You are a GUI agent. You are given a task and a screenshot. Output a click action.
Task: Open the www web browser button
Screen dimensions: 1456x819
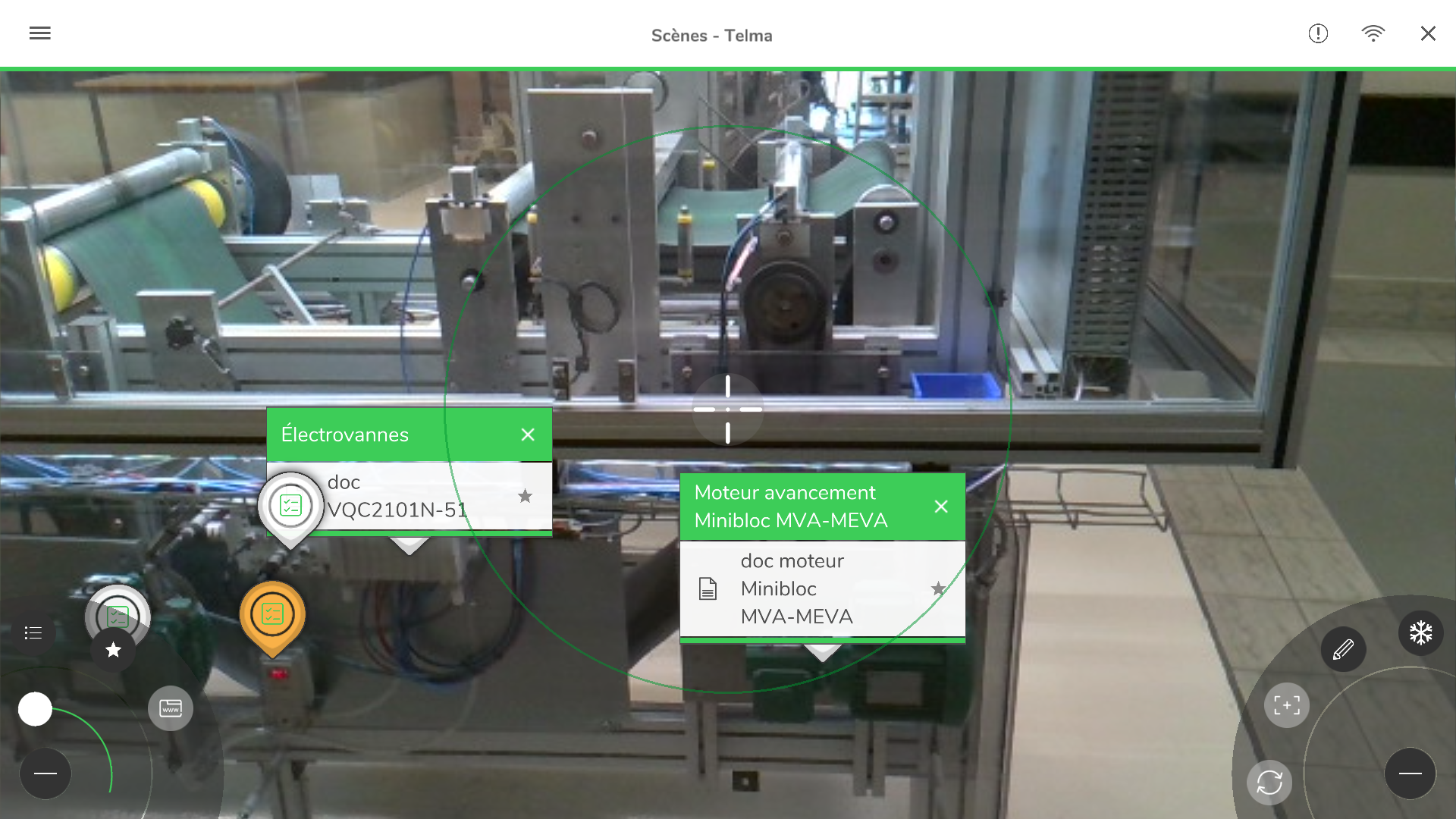click(x=171, y=708)
